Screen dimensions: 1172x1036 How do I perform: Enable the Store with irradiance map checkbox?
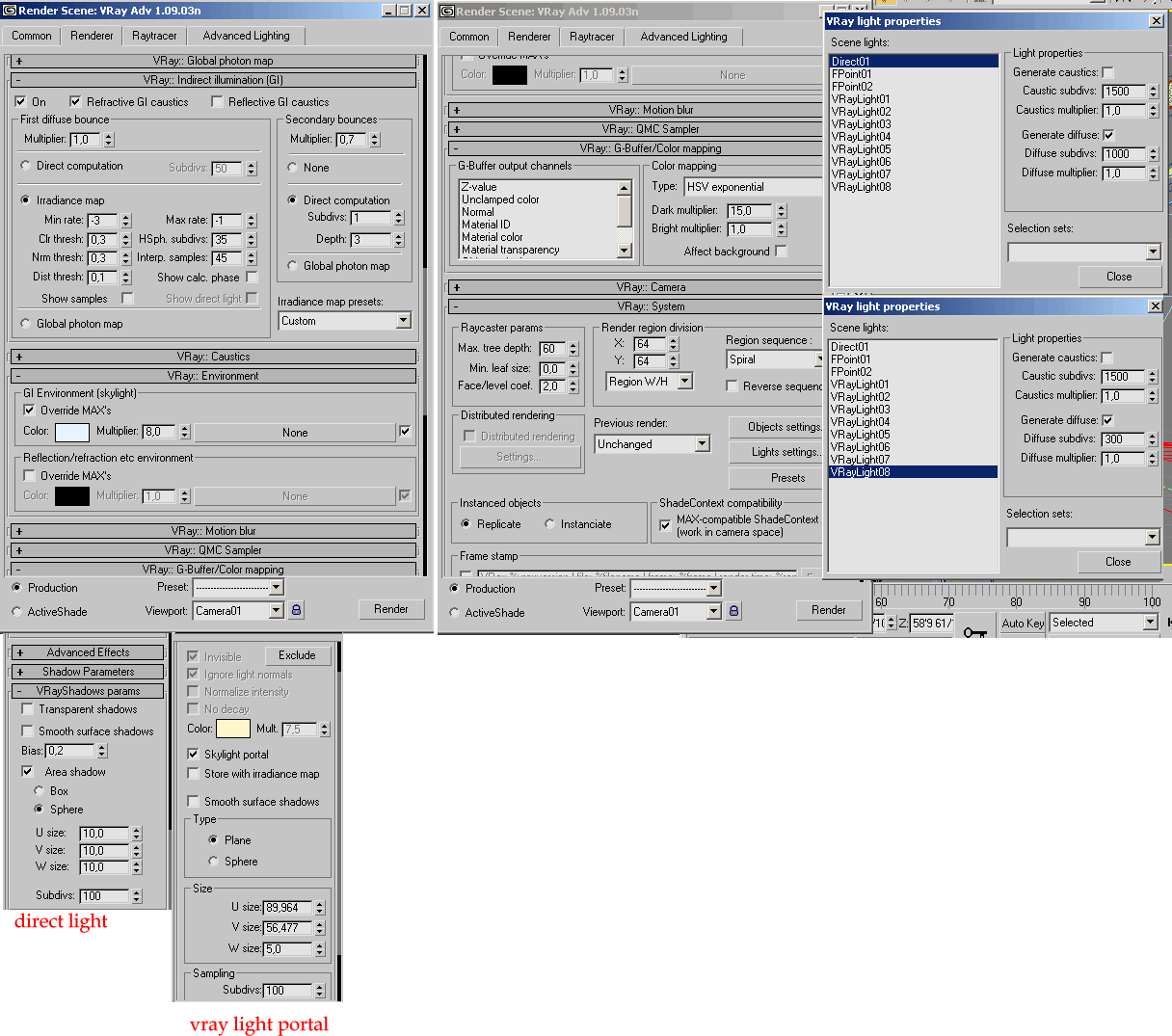coord(193,773)
